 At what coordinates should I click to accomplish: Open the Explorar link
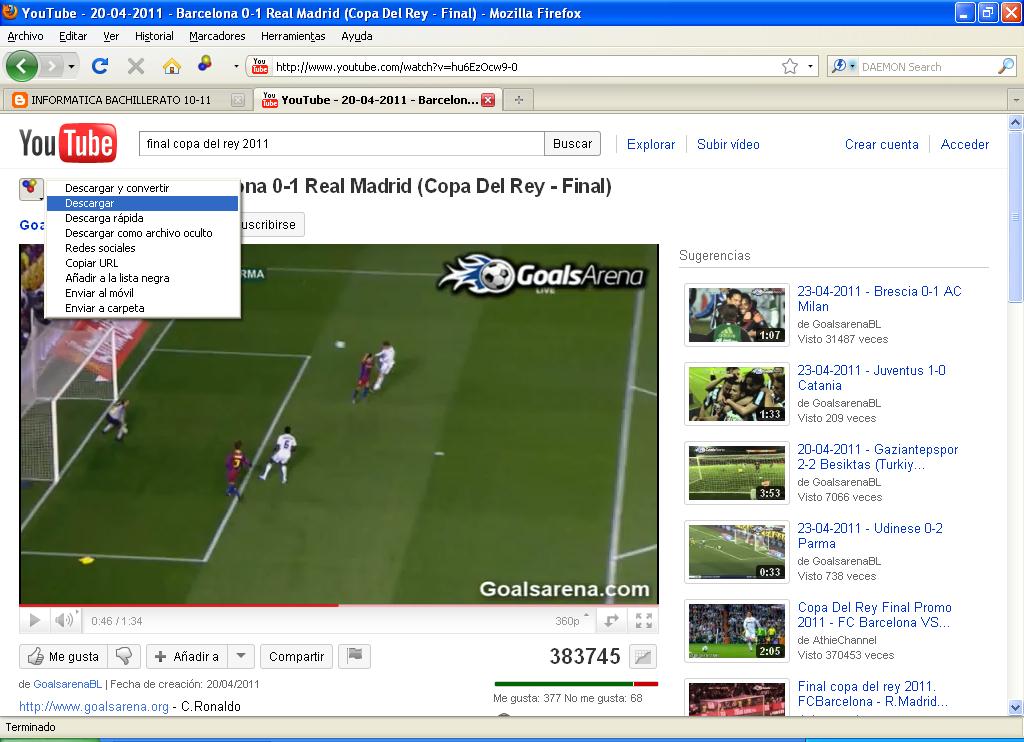(x=650, y=144)
